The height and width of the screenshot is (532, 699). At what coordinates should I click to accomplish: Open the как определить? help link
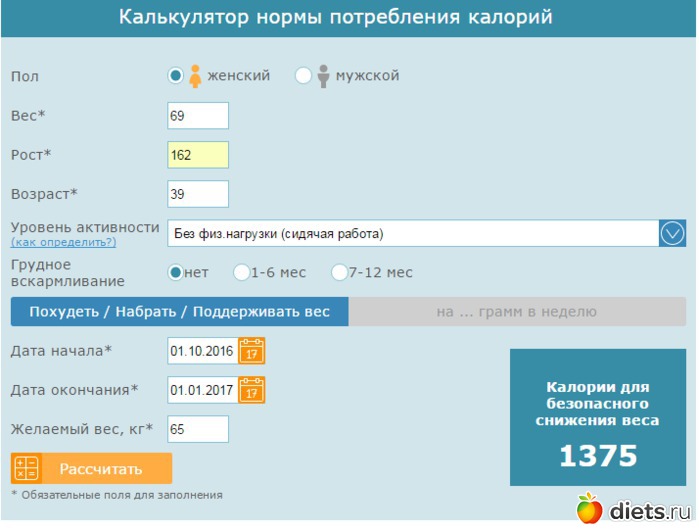point(64,243)
